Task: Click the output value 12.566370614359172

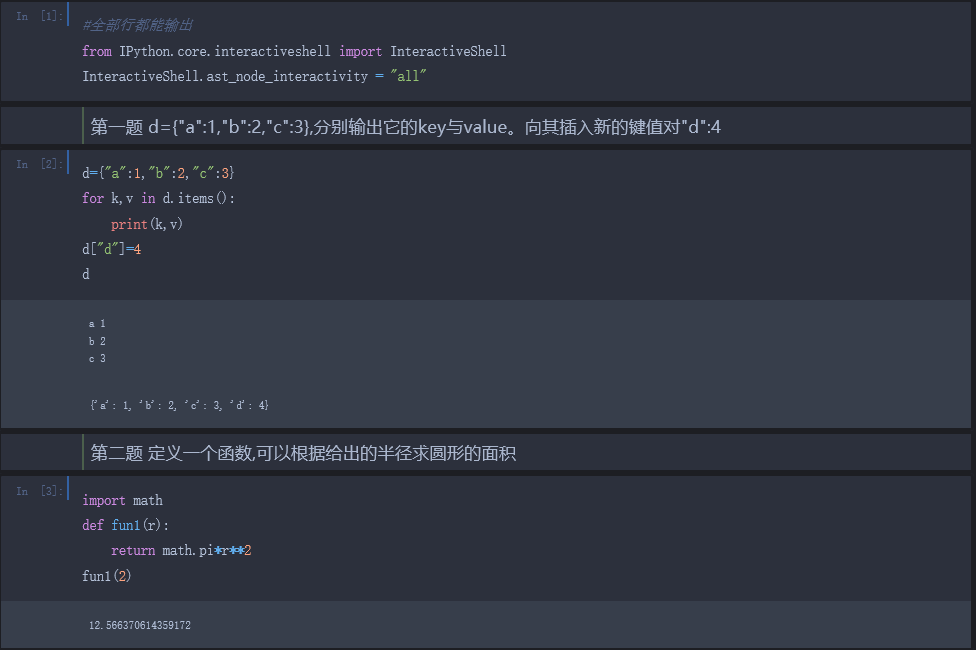Action: click(x=140, y=625)
